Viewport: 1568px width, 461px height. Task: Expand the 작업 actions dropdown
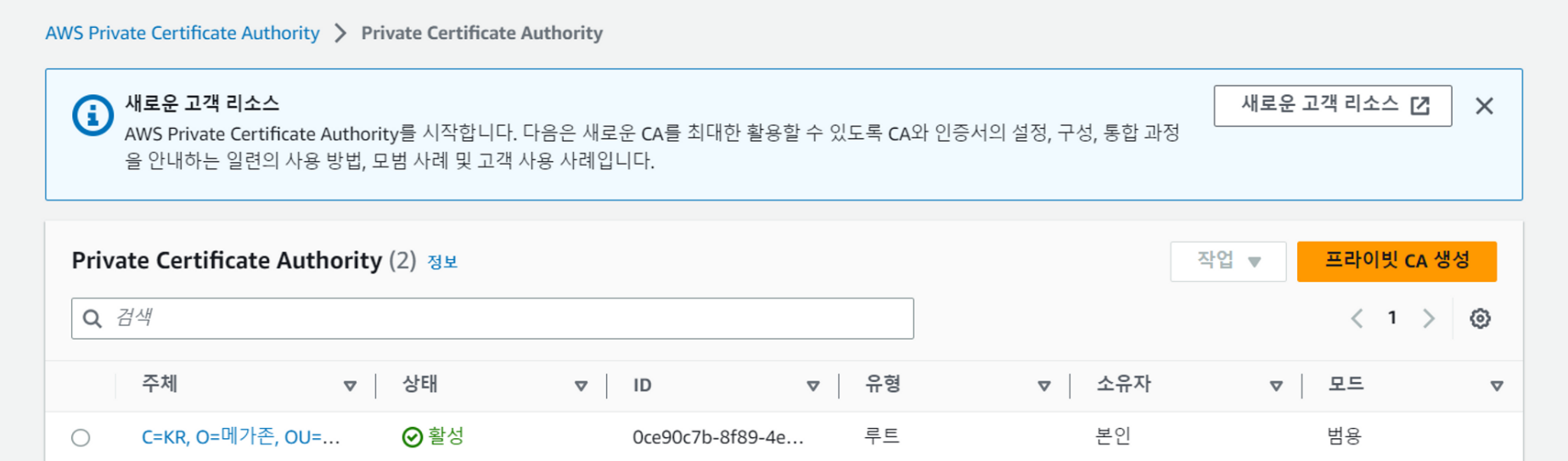(x=1228, y=261)
